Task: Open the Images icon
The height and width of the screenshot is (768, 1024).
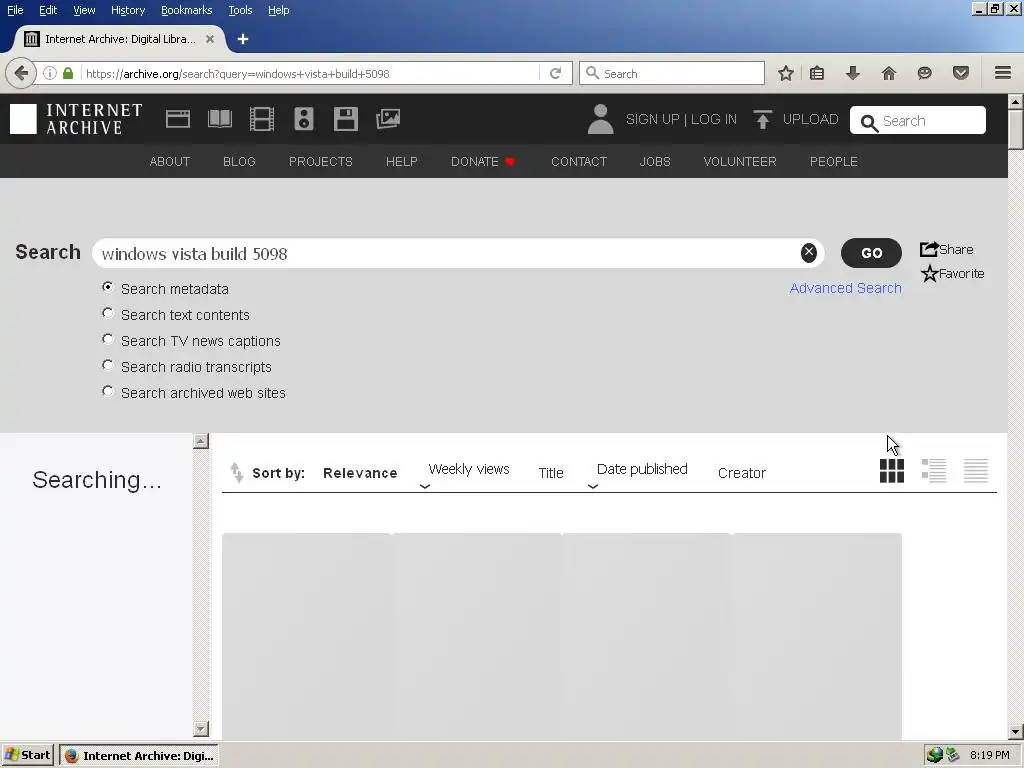Action: point(388,119)
